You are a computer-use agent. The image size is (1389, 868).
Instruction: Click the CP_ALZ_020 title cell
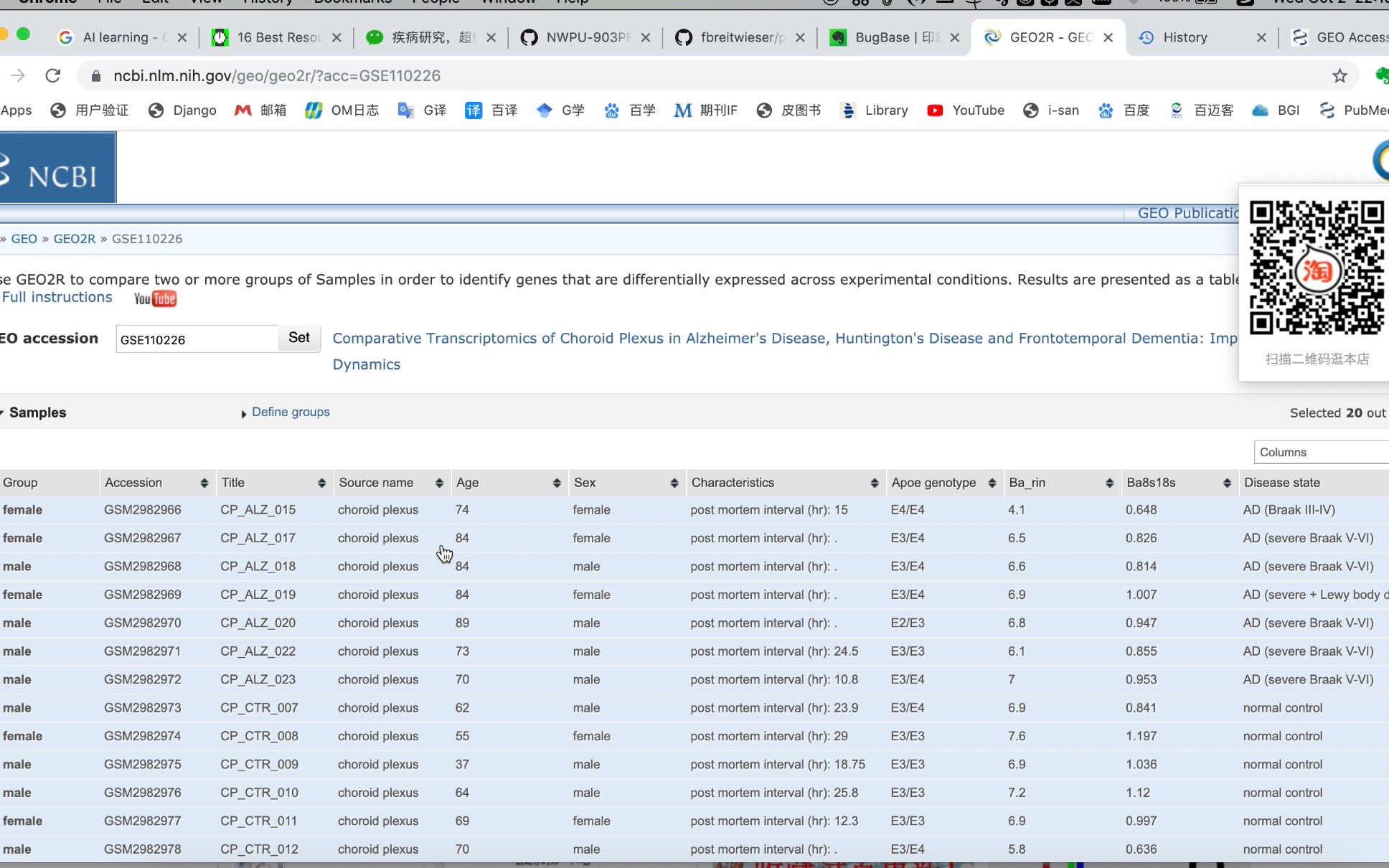pyautogui.click(x=258, y=623)
